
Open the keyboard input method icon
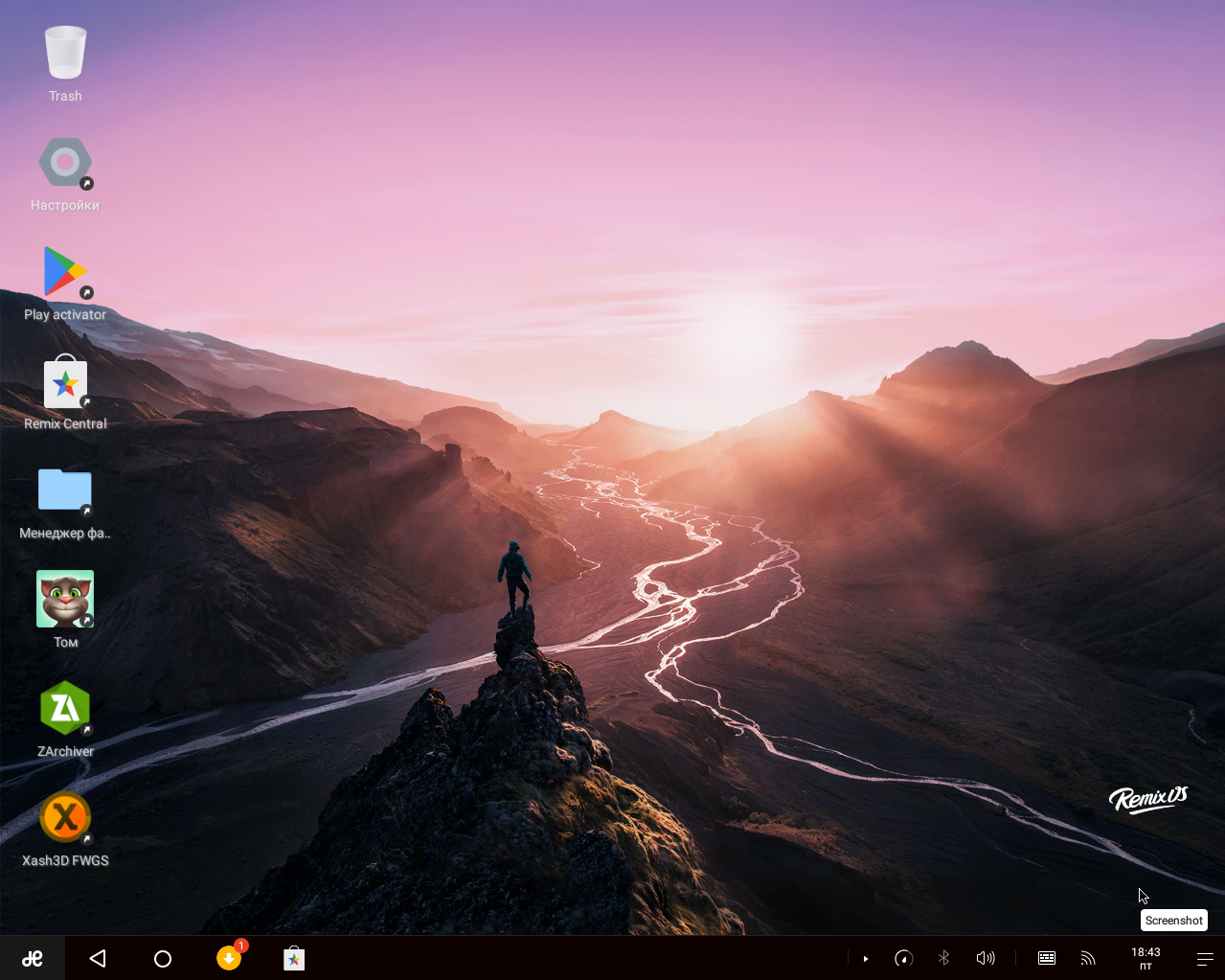coord(1047,958)
